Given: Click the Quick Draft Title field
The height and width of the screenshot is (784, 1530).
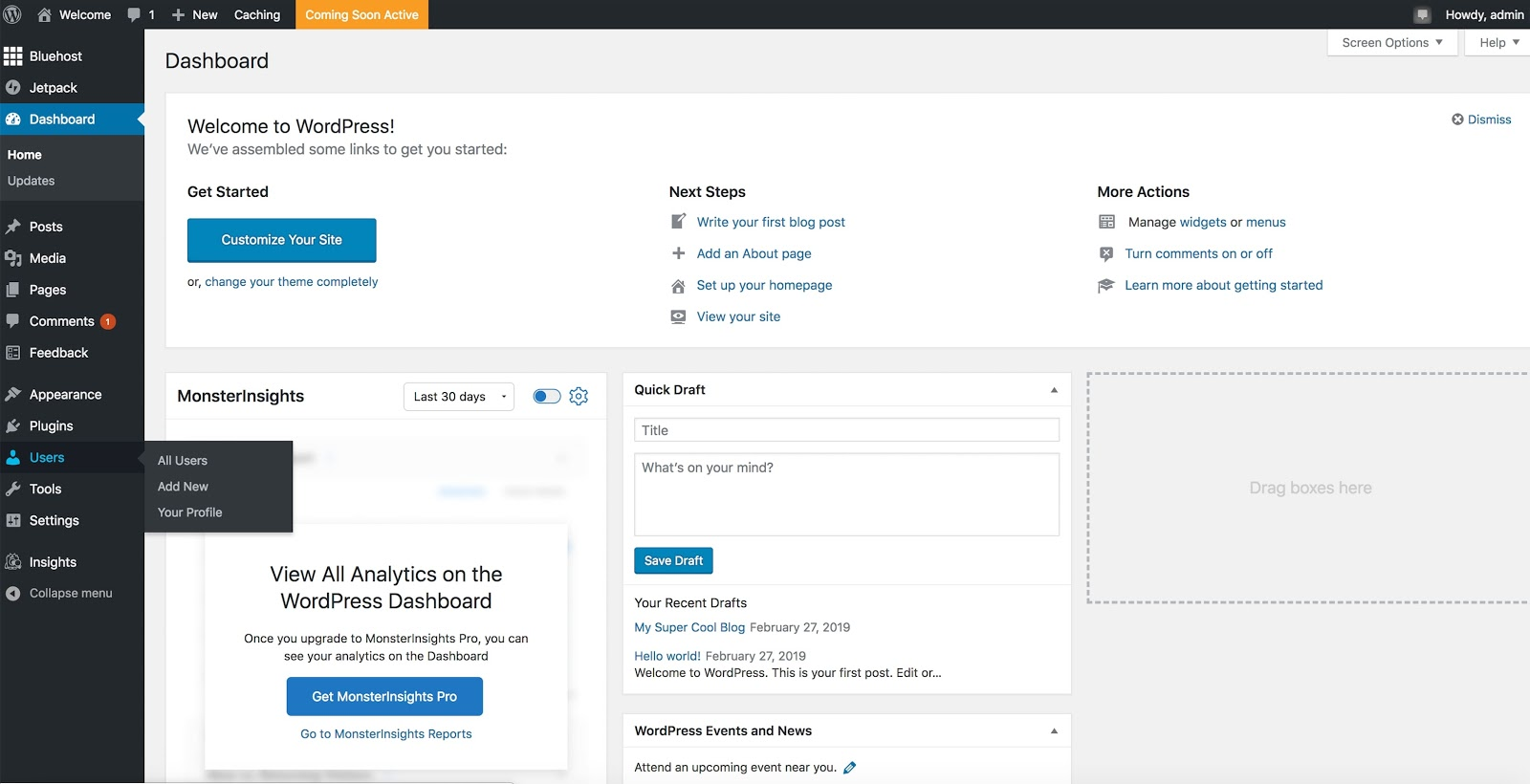Looking at the screenshot, I should point(846,430).
